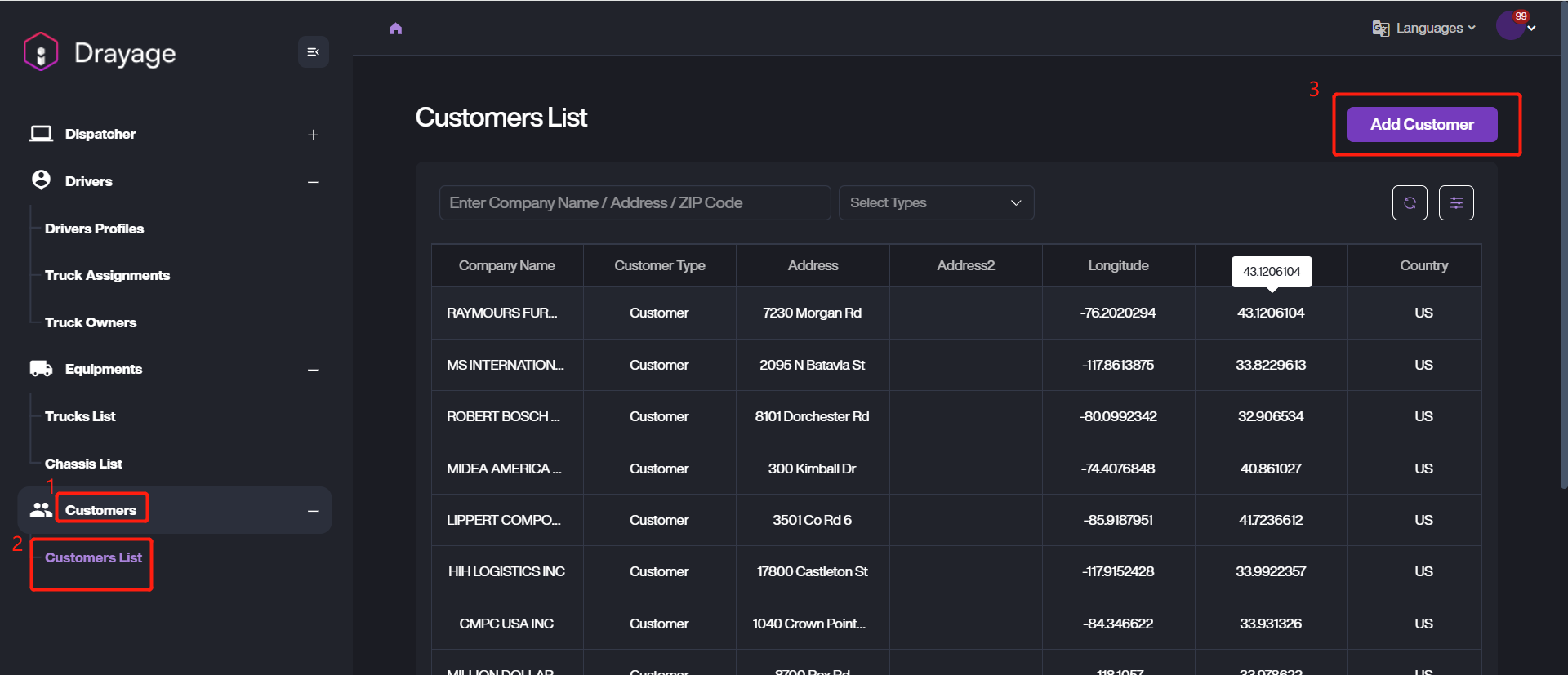Select Customers List in sidebar

[x=93, y=557]
